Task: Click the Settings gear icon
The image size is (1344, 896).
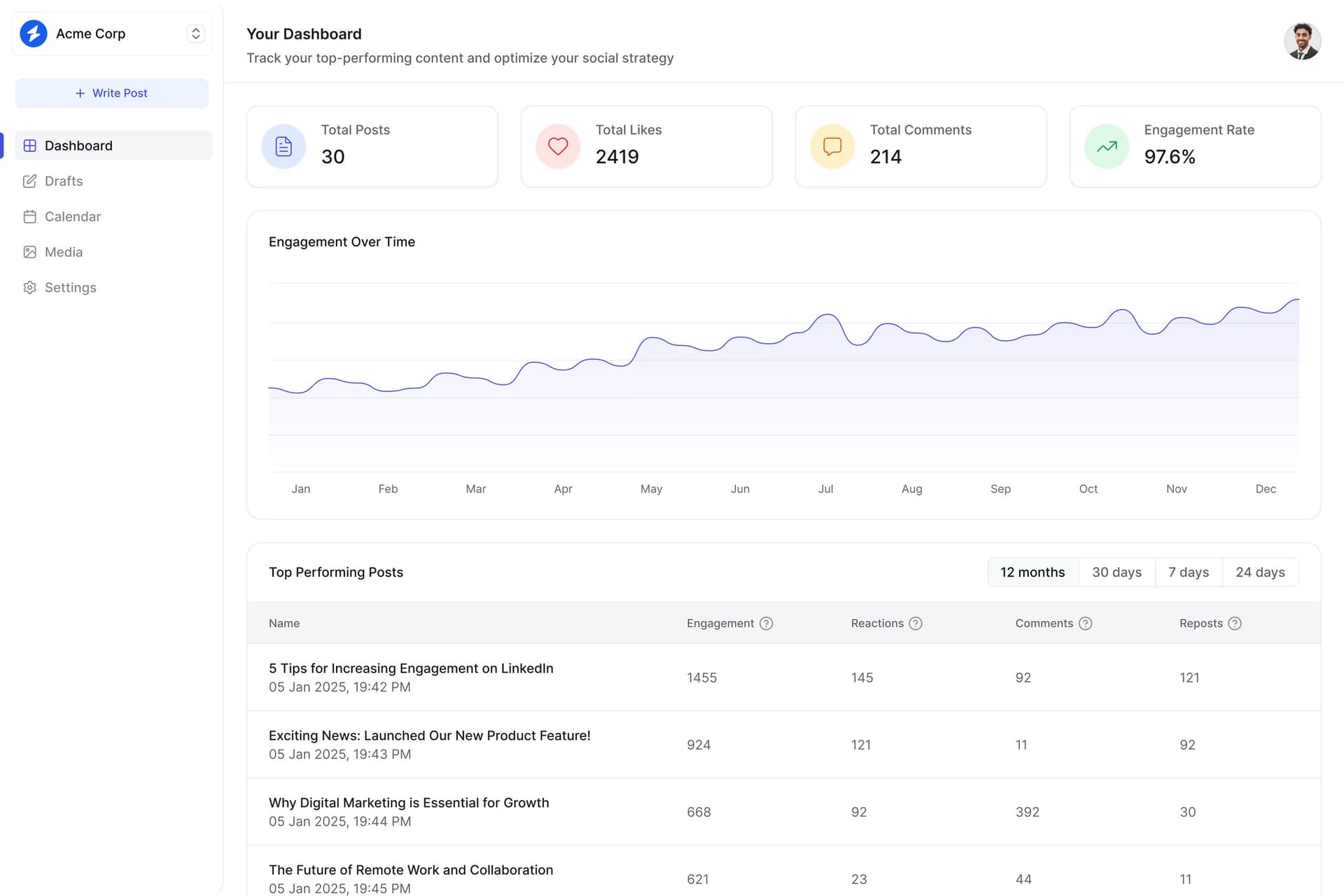Action: [29, 288]
